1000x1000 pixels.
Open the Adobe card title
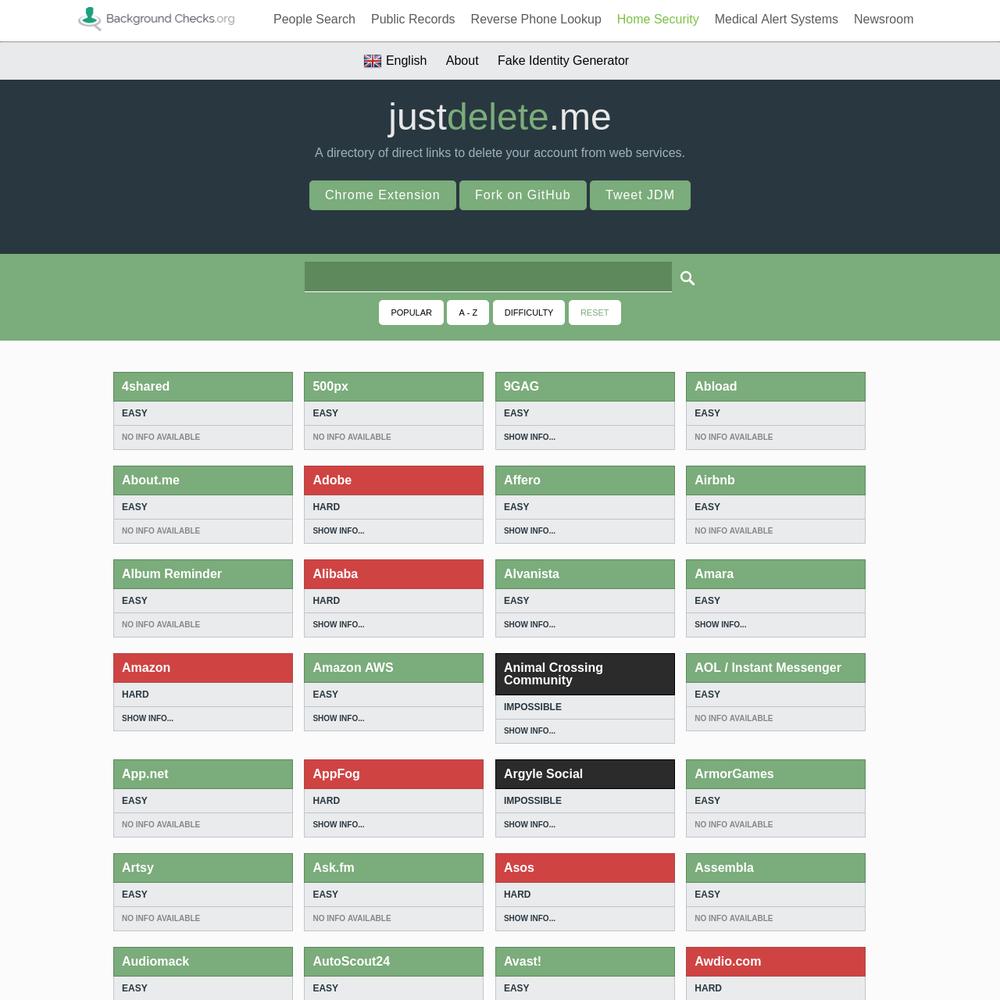(393, 480)
